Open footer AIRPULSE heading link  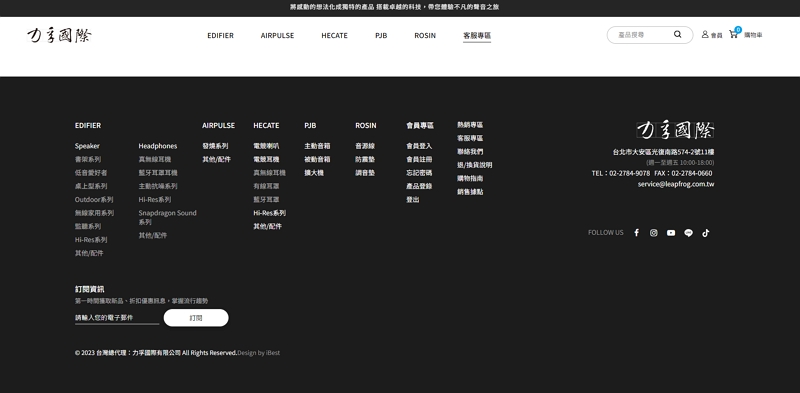[218, 125]
